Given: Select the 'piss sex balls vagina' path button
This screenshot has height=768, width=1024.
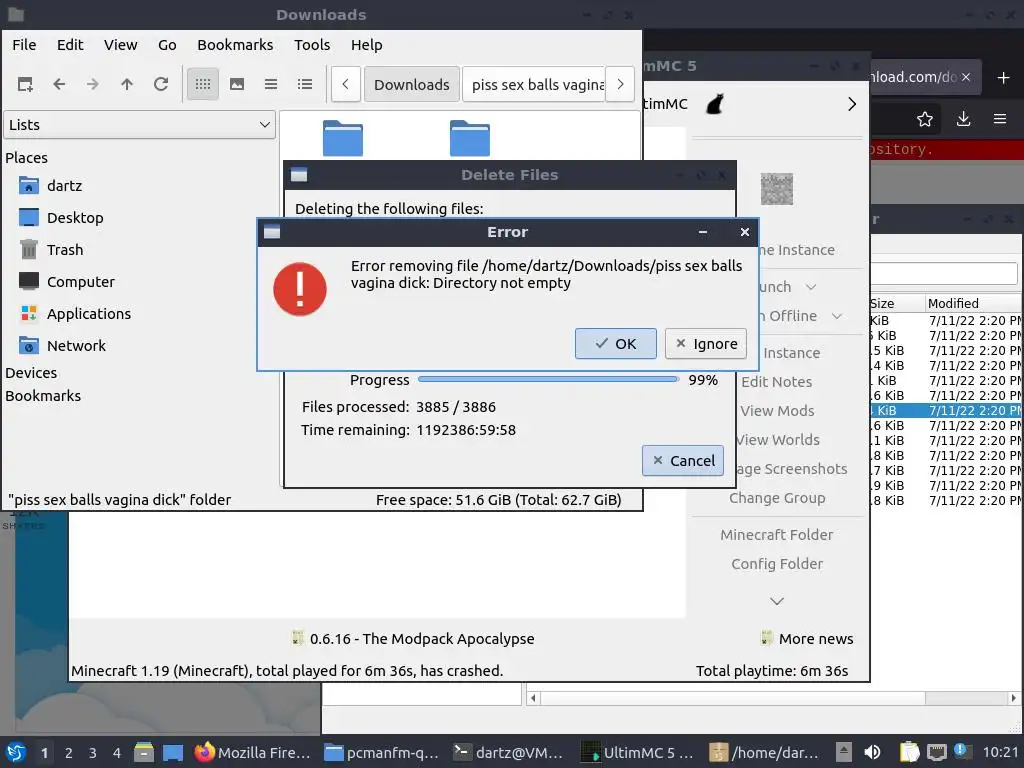Looking at the screenshot, I should point(534,84).
